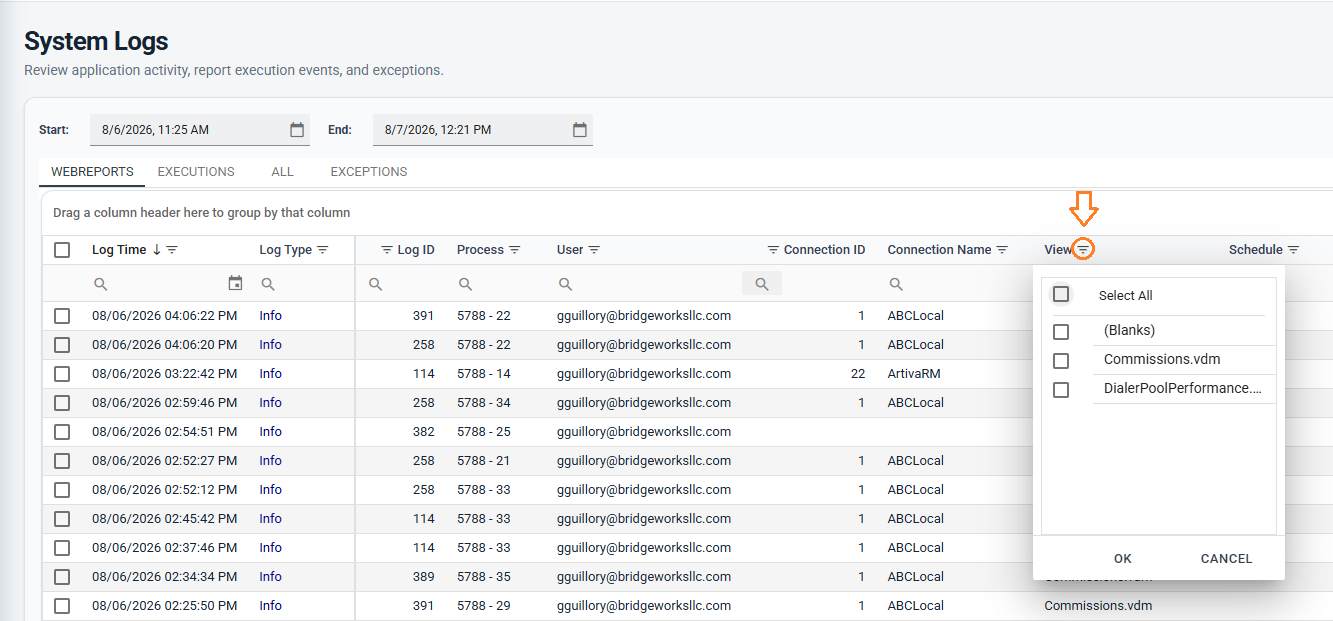
Task: Open the Connection Name column filter icon
Action: (x=1002, y=250)
